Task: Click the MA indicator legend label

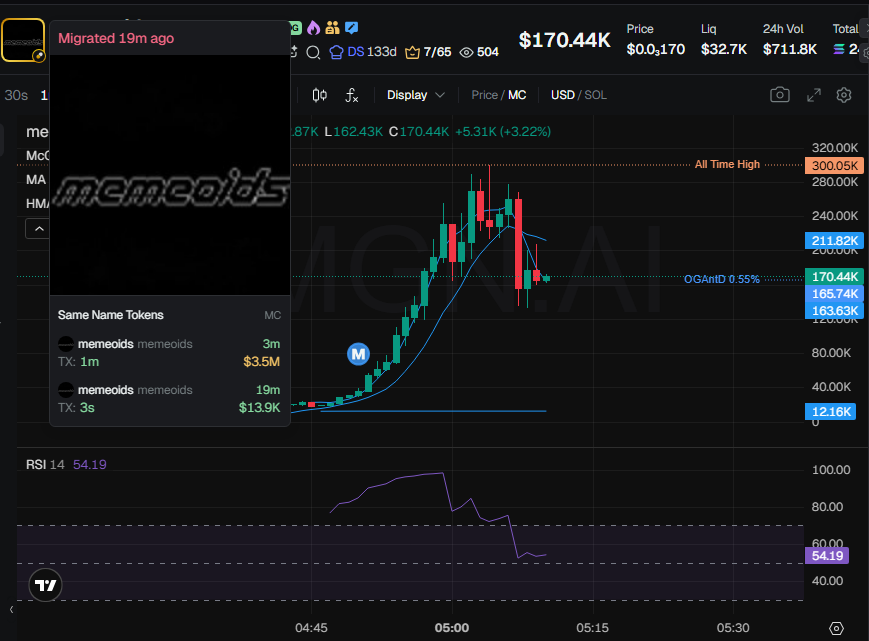Action: (36, 180)
